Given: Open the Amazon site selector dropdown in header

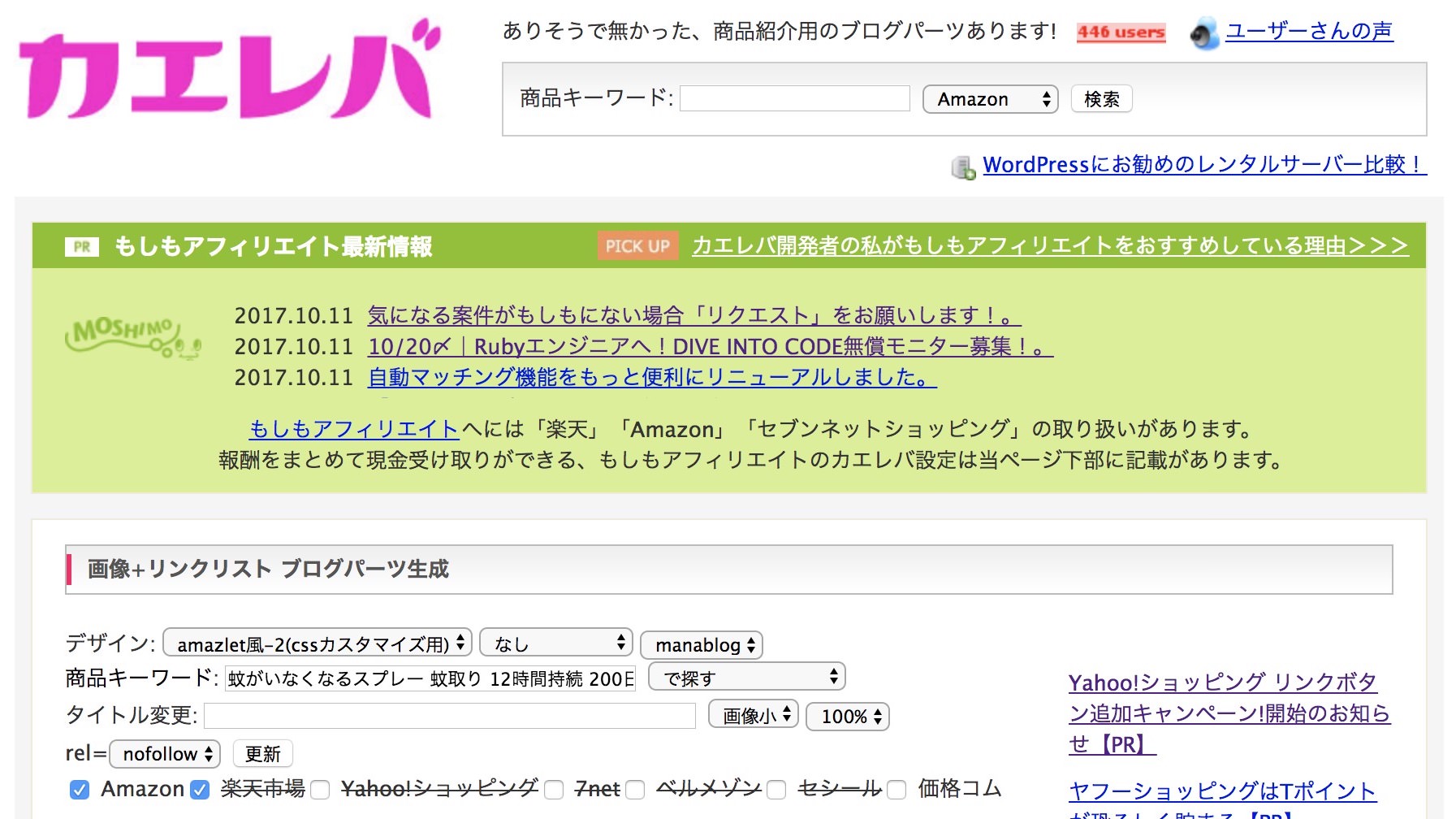Looking at the screenshot, I should [x=990, y=98].
